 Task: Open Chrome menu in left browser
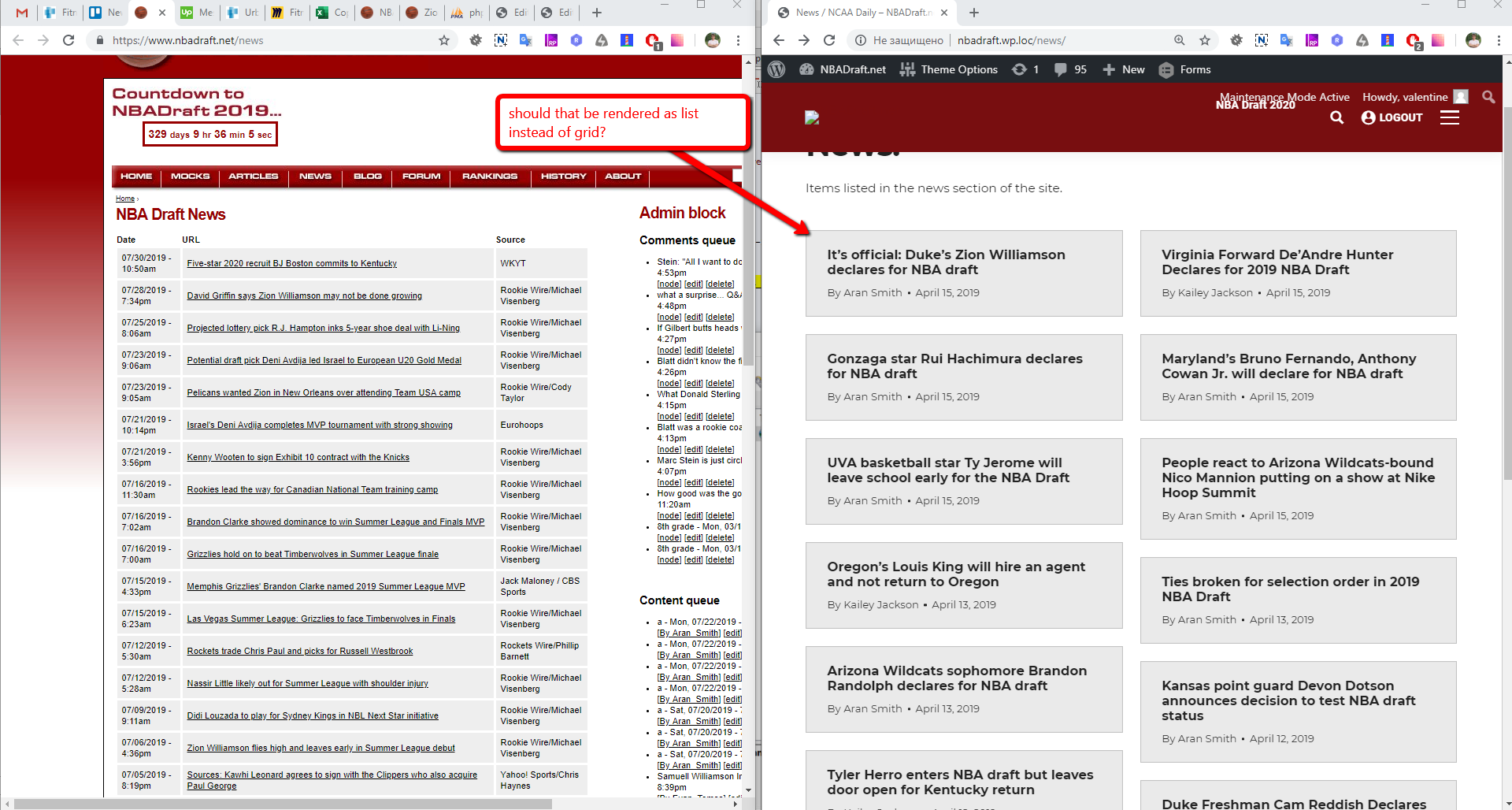pyautogui.click(x=738, y=40)
